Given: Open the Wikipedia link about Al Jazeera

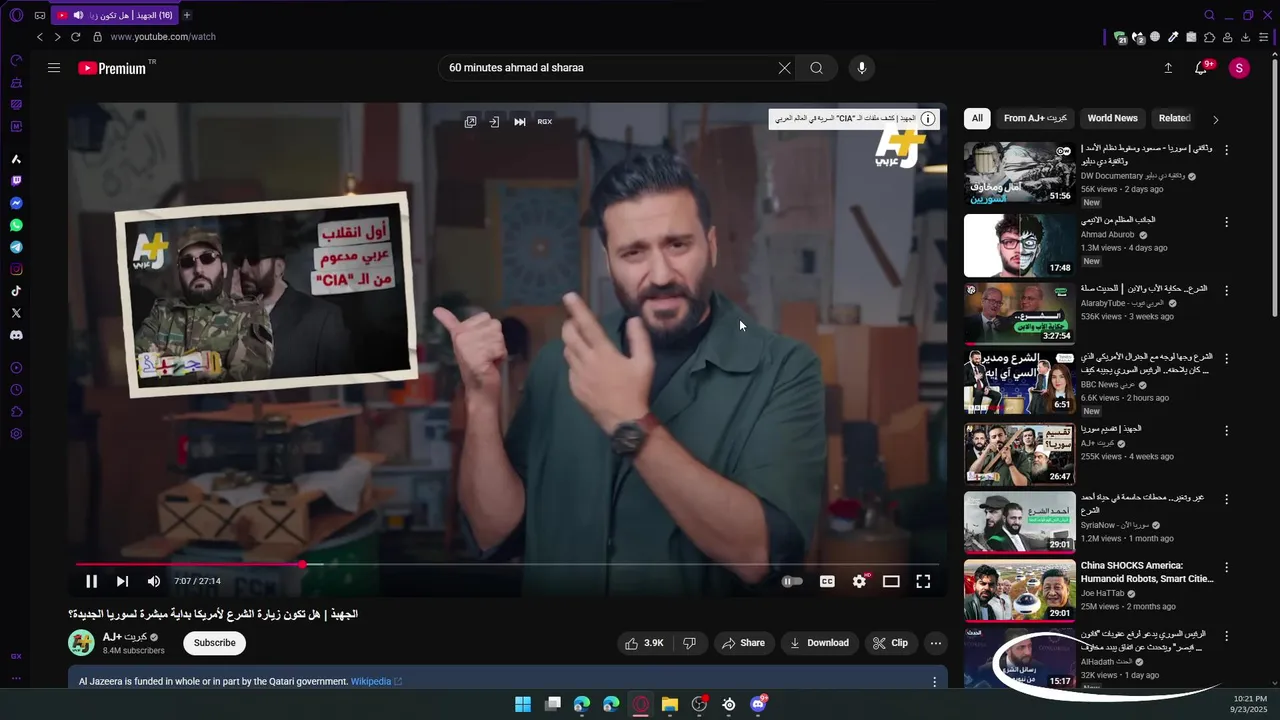Looking at the screenshot, I should [x=376, y=682].
